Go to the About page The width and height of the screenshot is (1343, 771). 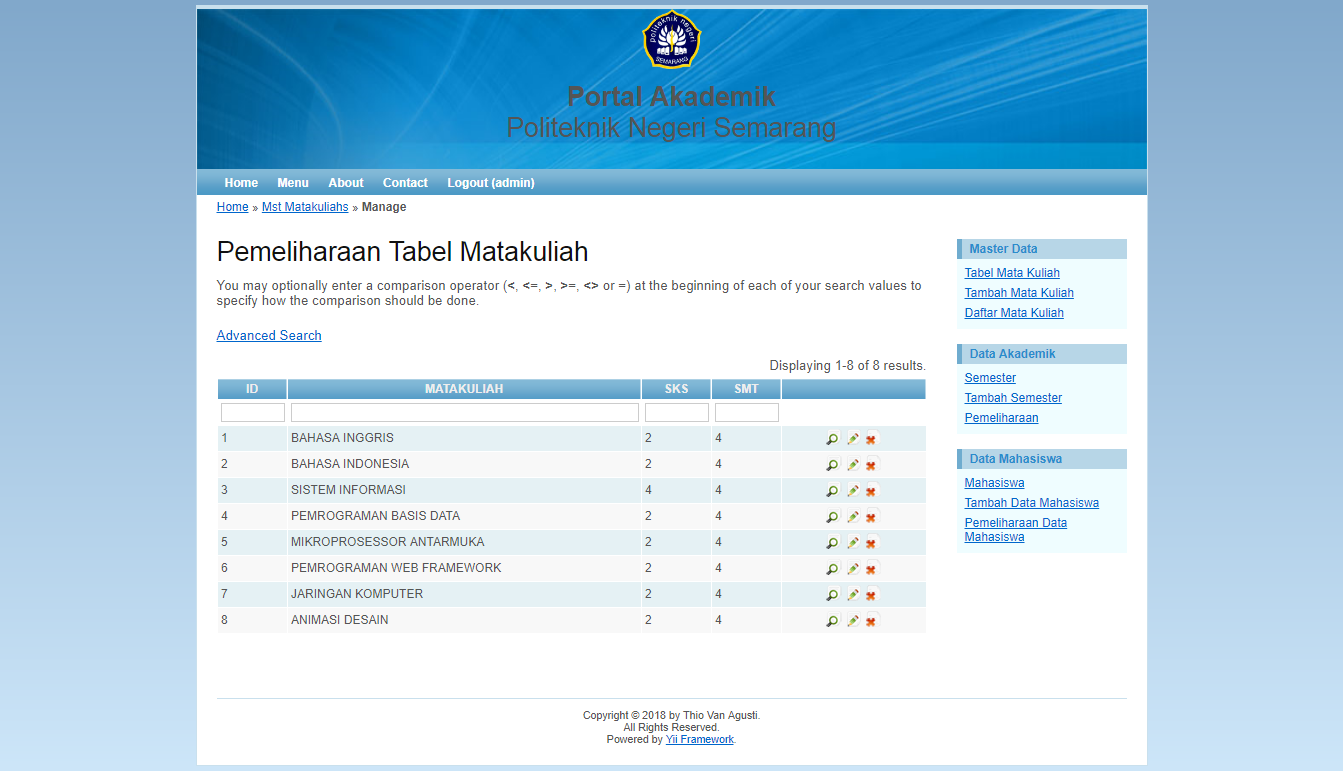[x=346, y=183]
